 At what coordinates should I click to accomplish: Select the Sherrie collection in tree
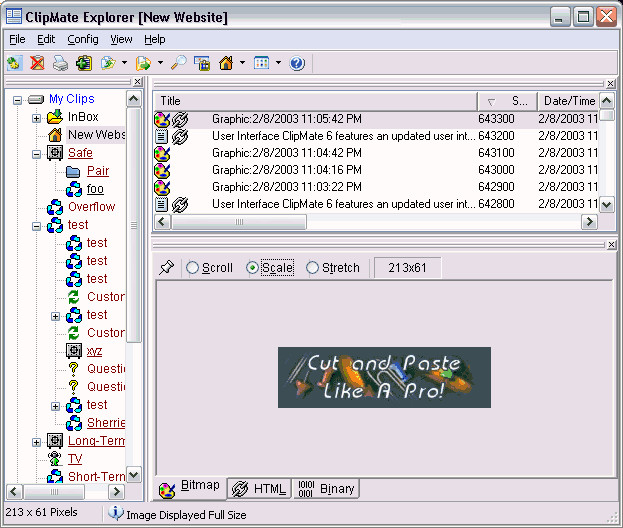tap(106, 423)
